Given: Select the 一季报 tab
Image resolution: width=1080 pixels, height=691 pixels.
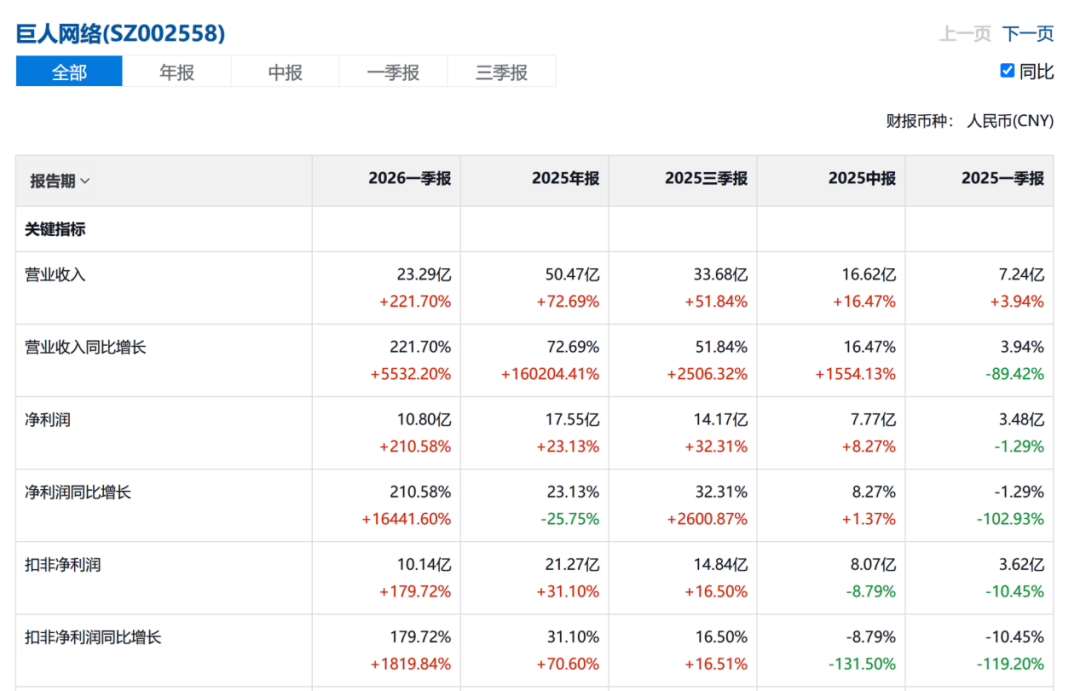Looking at the screenshot, I should pyautogui.click(x=393, y=72).
